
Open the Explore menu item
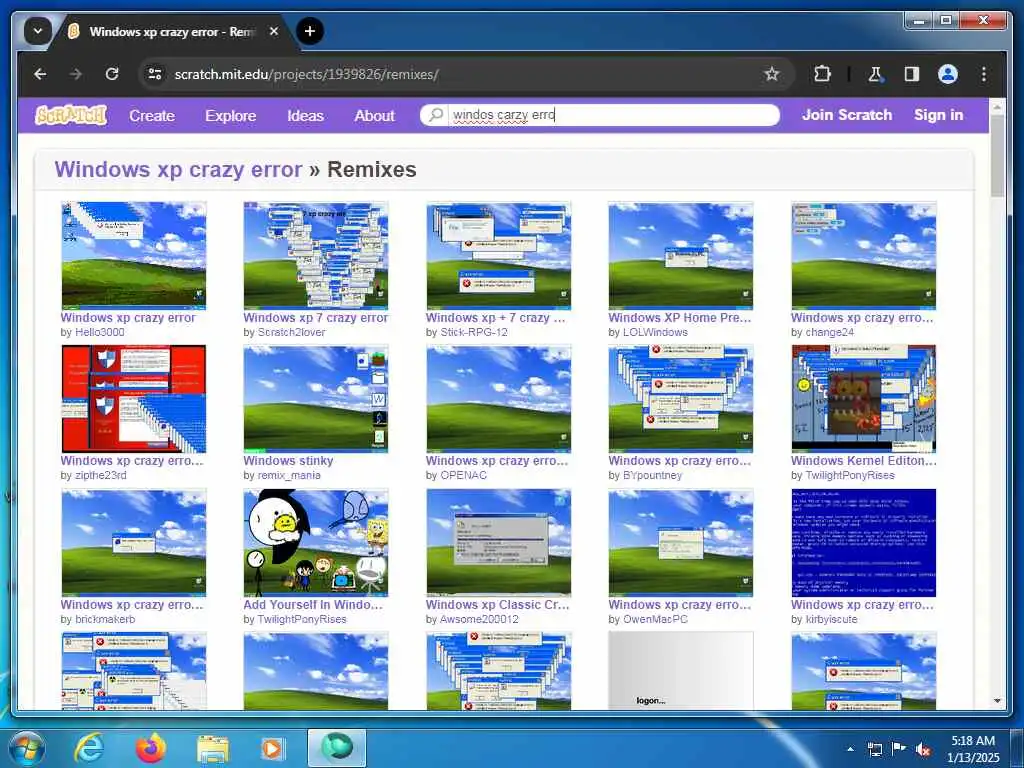pyautogui.click(x=231, y=116)
